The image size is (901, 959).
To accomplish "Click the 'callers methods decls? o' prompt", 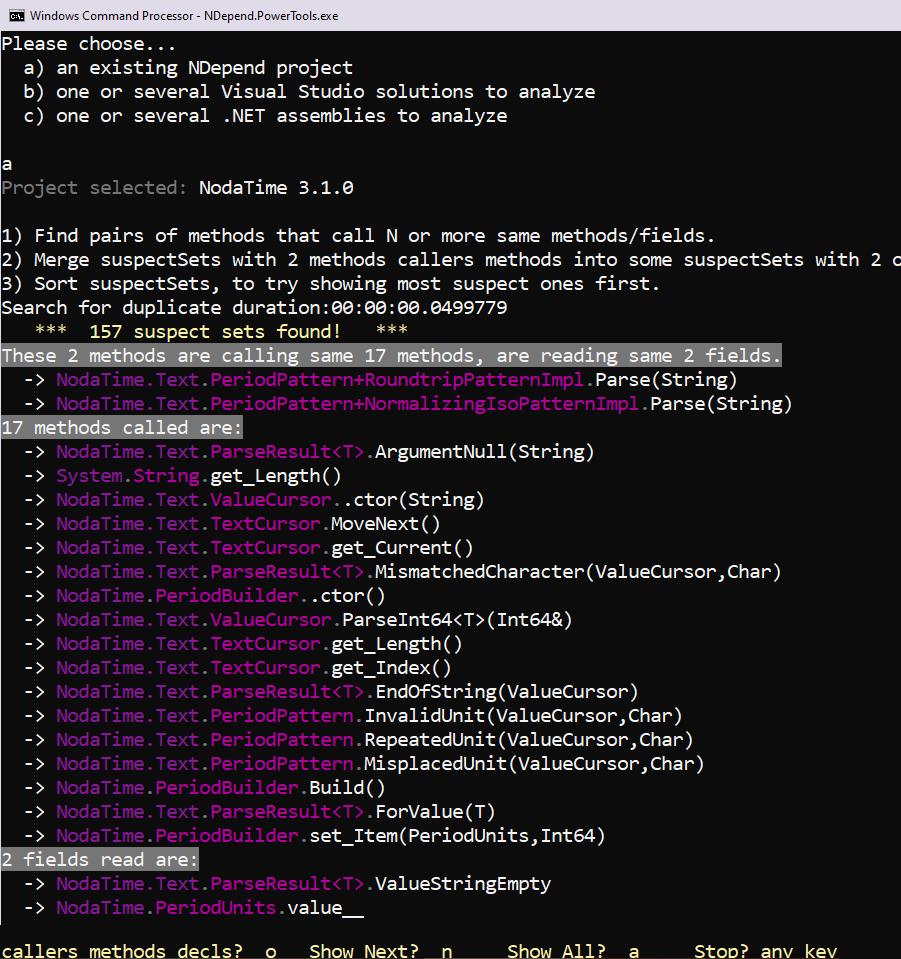I will (139, 951).
